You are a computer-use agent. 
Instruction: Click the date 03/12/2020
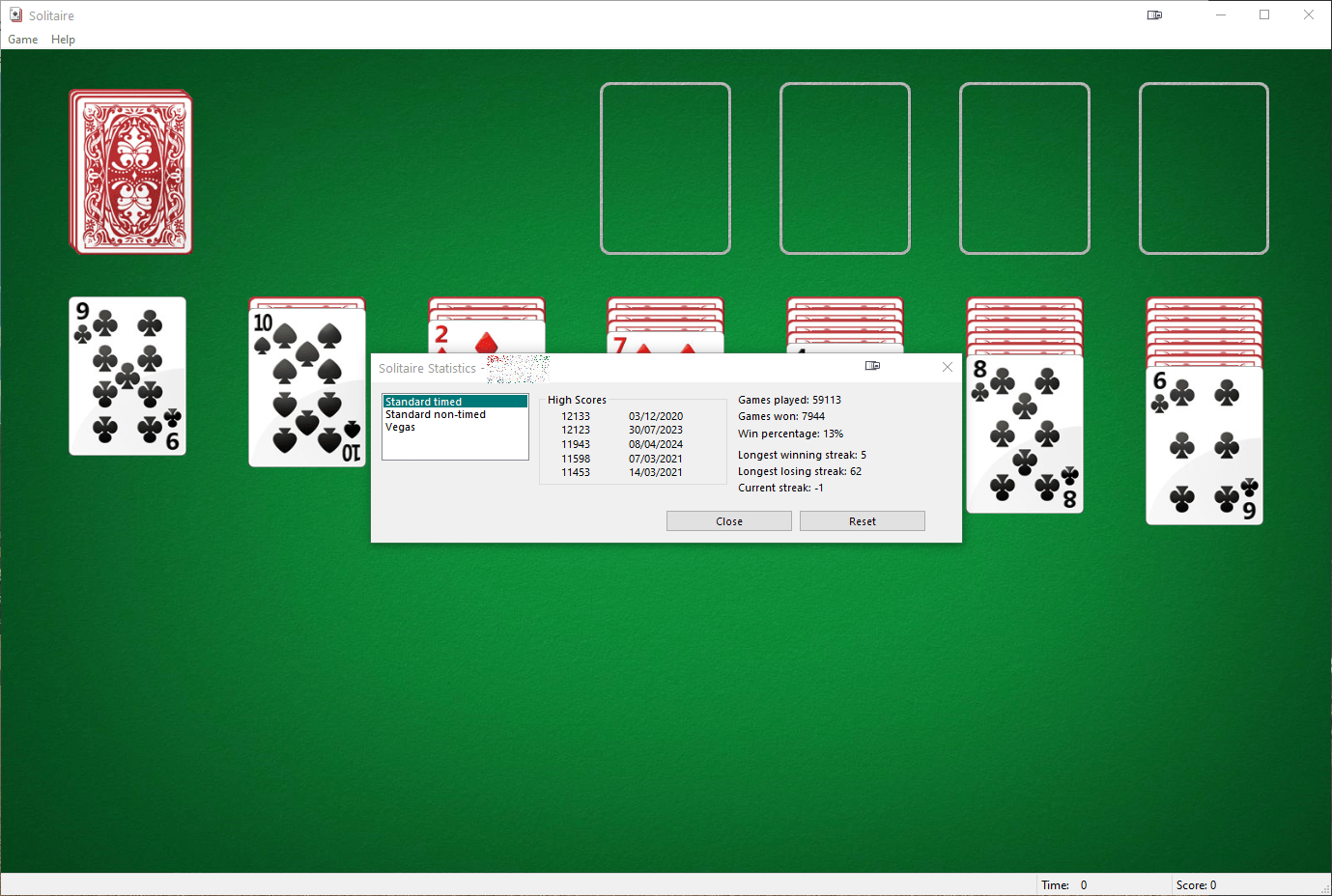point(656,416)
